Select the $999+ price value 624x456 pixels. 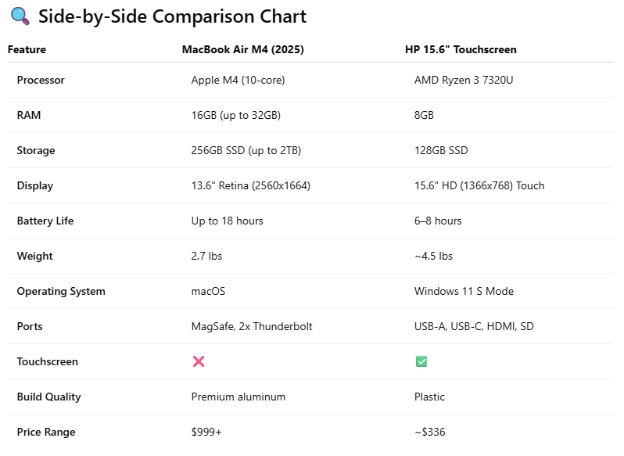coord(206,432)
